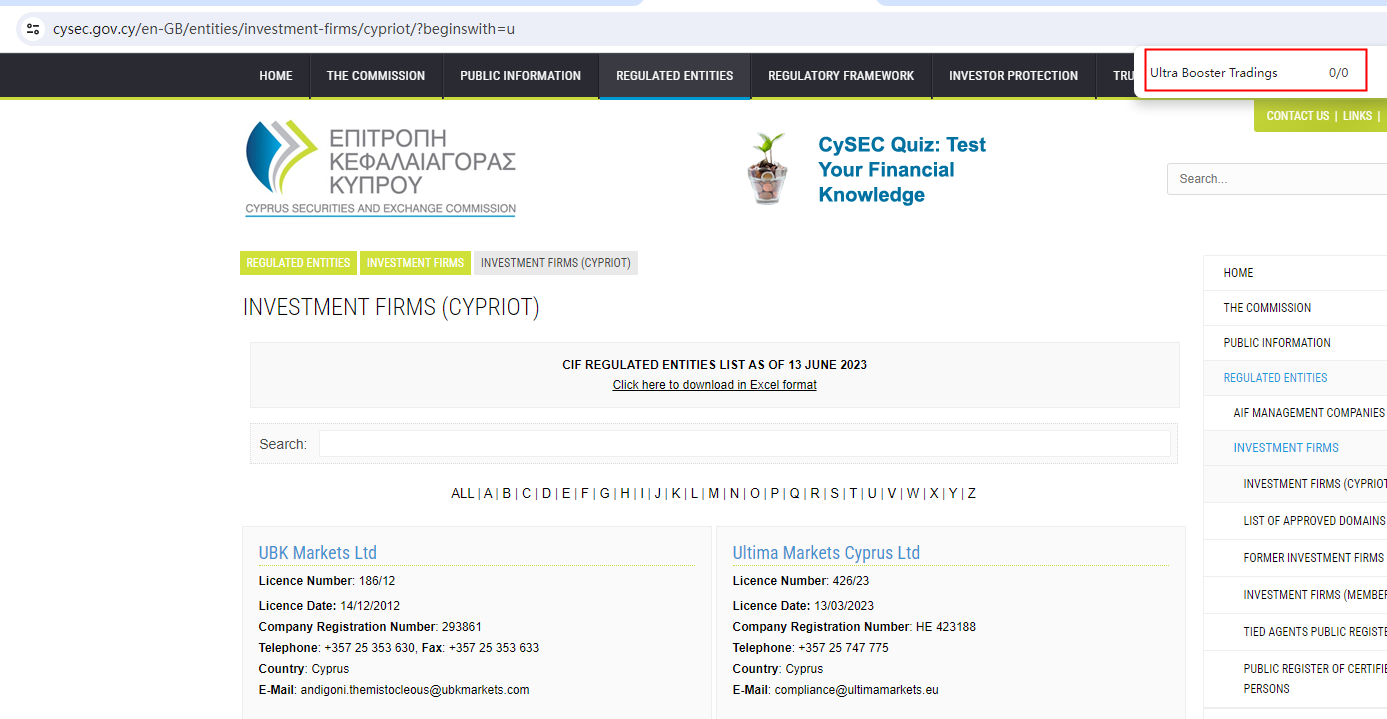Open PUBLIC INFORMATION top menu
Image resolution: width=1387 pixels, height=719 pixels.
click(x=520, y=76)
